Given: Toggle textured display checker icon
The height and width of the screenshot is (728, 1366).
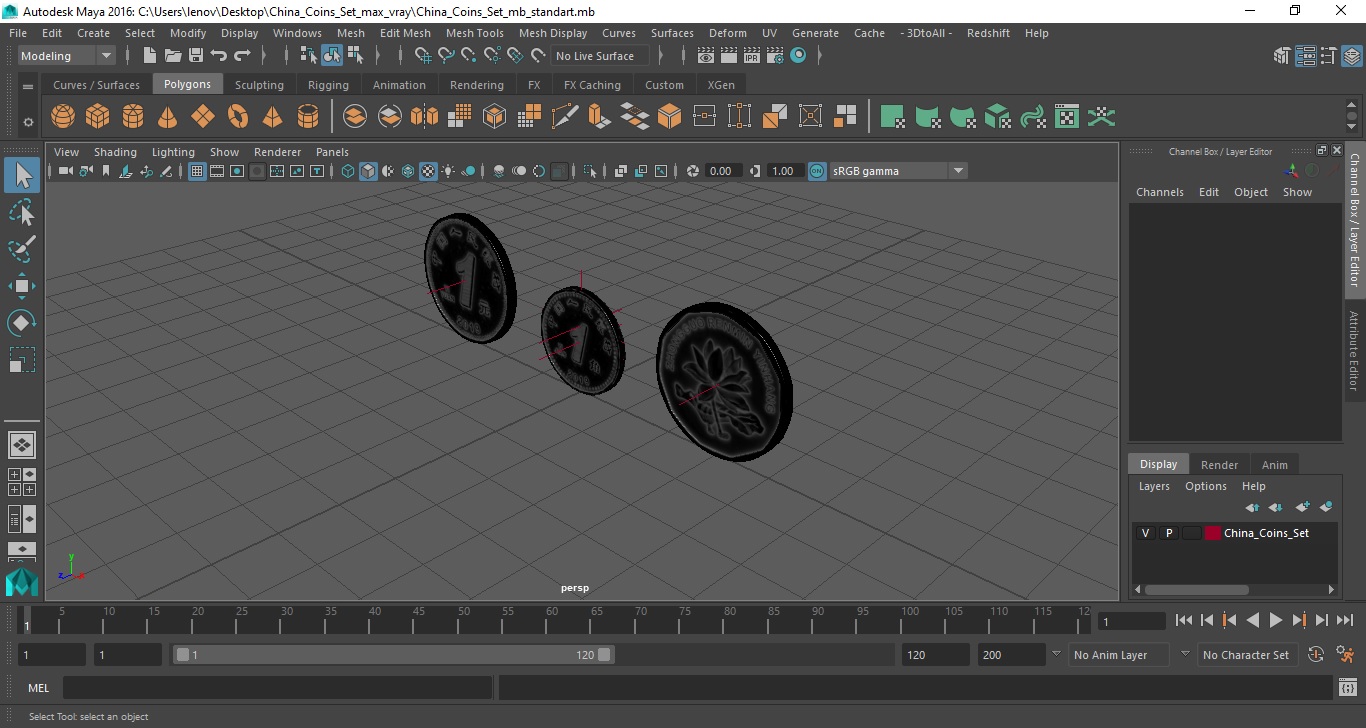Looking at the screenshot, I should [428, 171].
